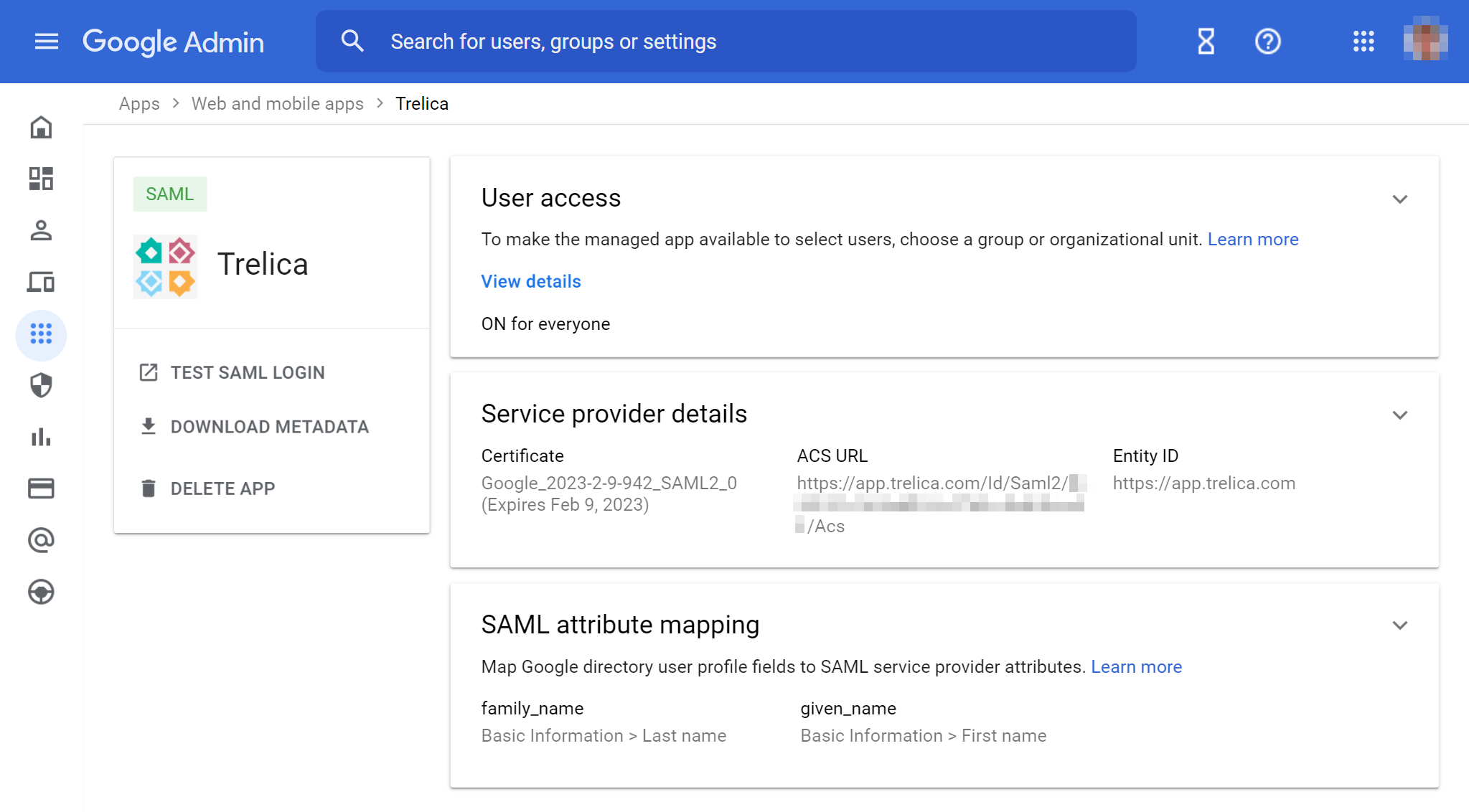Image resolution: width=1469 pixels, height=812 pixels.
Task: Navigate to Web and mobile apps breadcrumb
Action: point(278,103)
